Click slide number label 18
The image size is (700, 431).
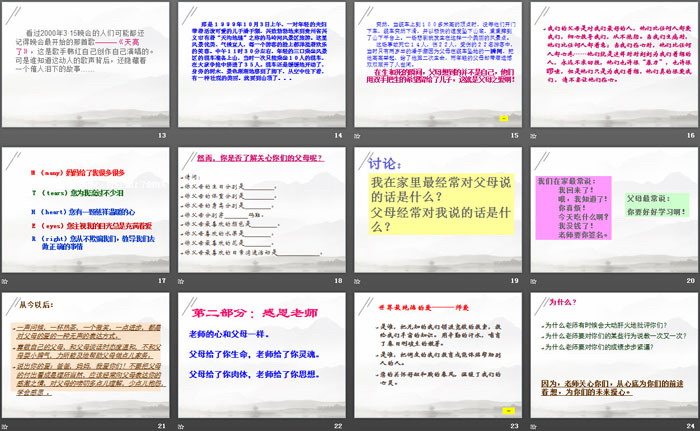coord(338,280)
